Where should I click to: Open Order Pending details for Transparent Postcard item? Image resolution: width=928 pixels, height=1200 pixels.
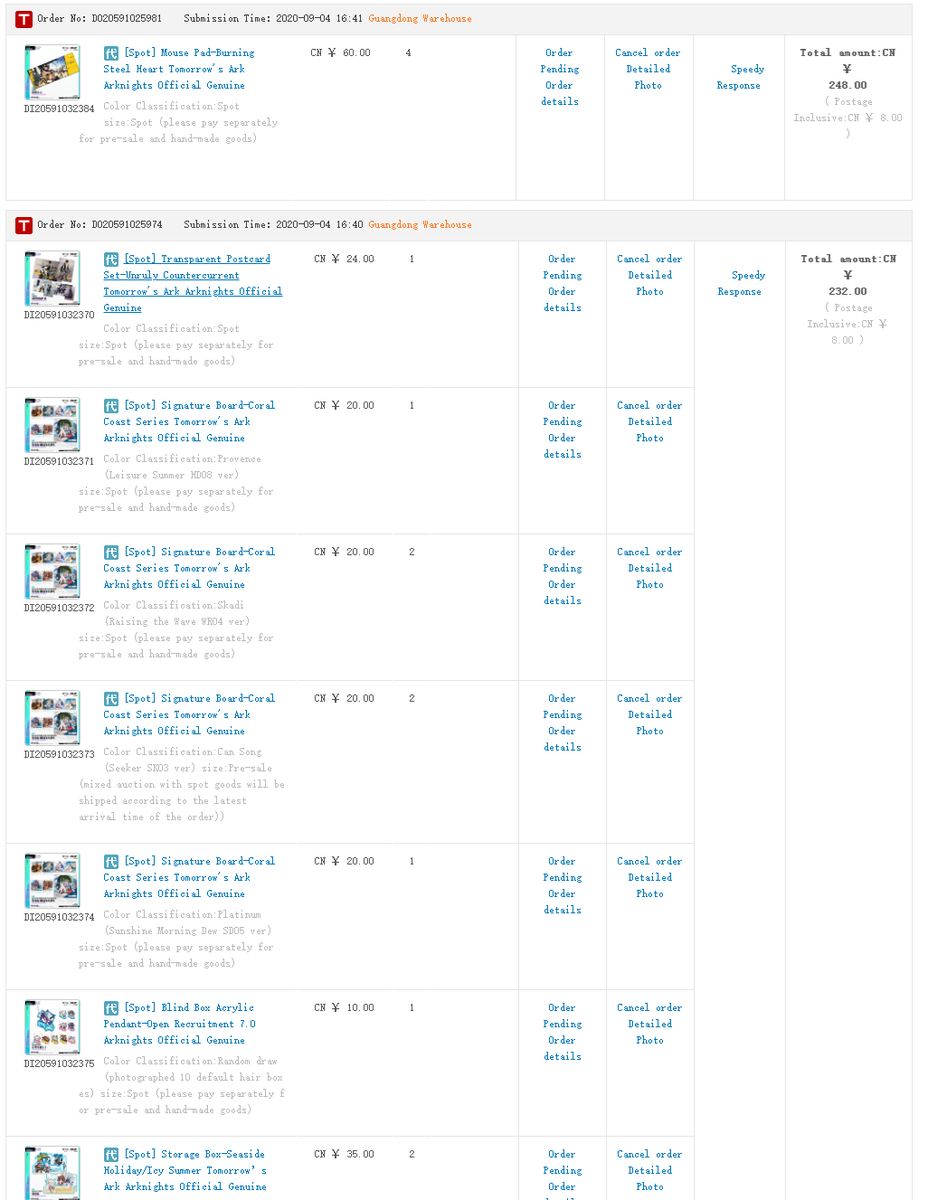click(562, 283)
